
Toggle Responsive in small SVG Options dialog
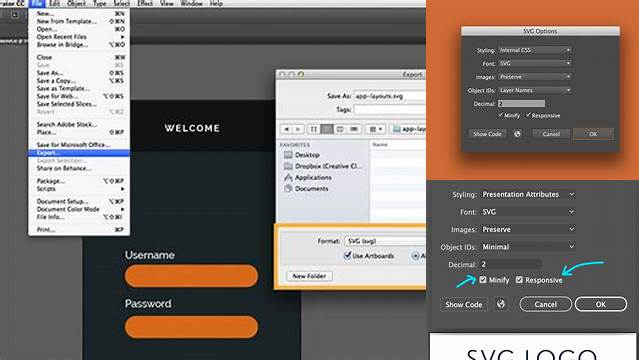pos(528,115)
